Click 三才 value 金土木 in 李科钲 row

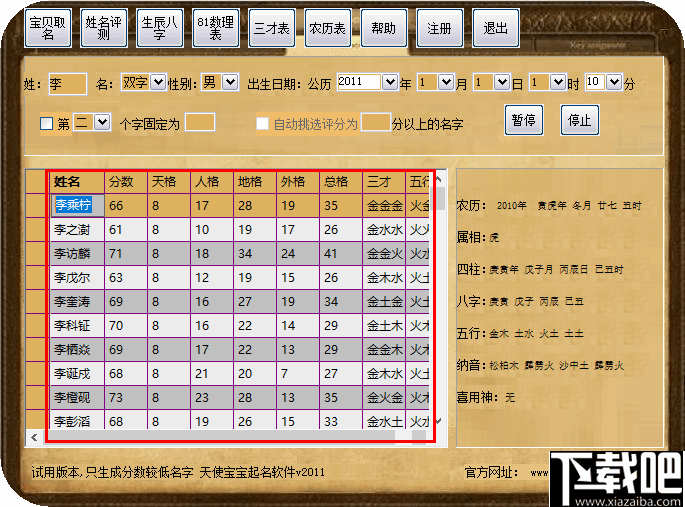click(384, 325)
